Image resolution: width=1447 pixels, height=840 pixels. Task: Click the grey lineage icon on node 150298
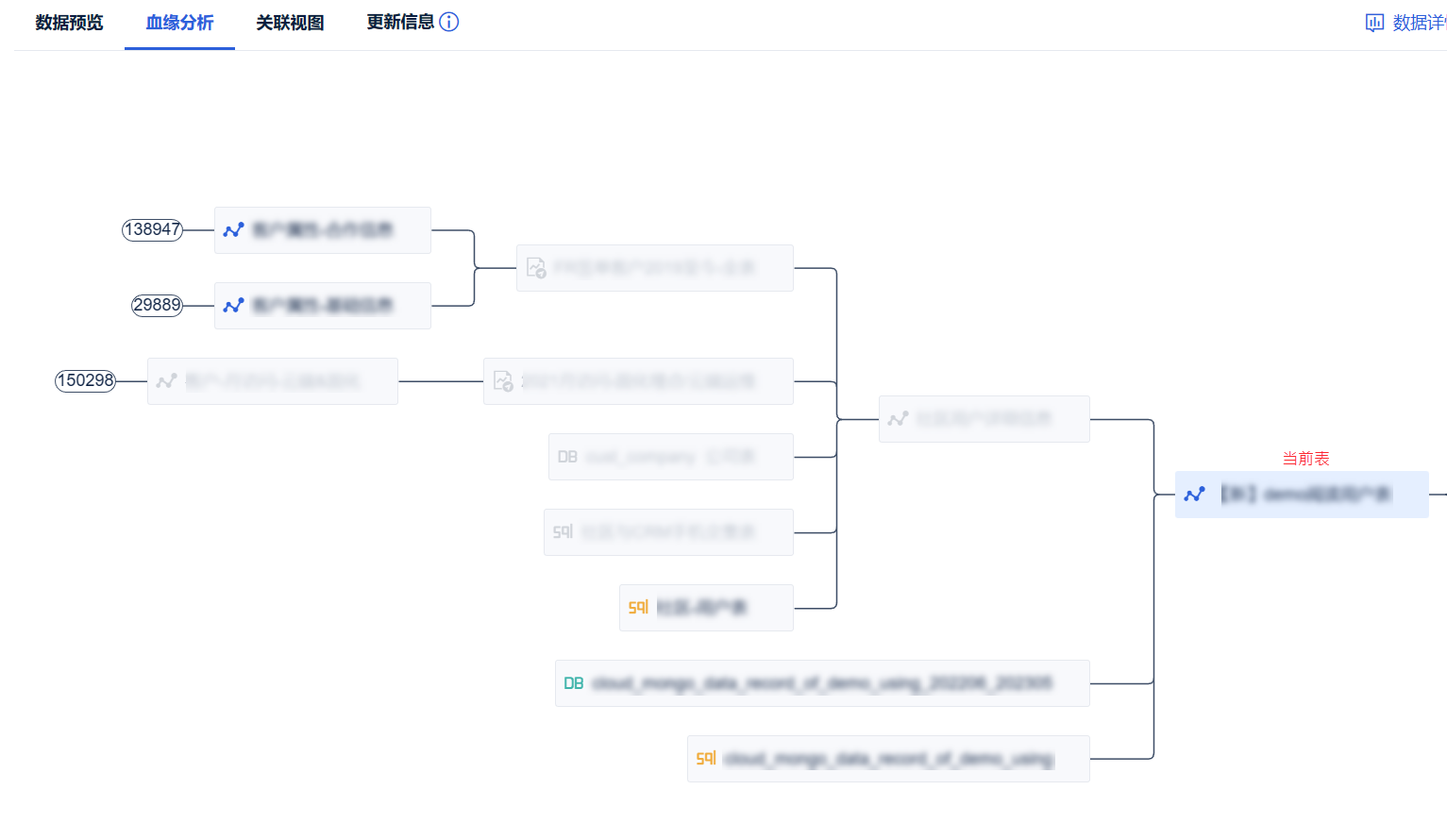[x=167, y=381]
